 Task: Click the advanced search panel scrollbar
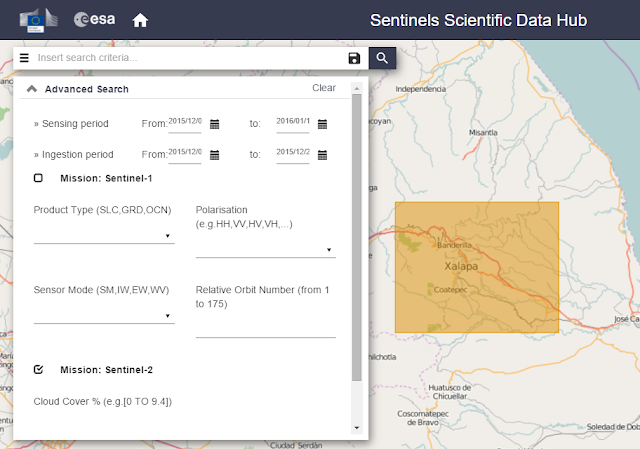point(357,240)
